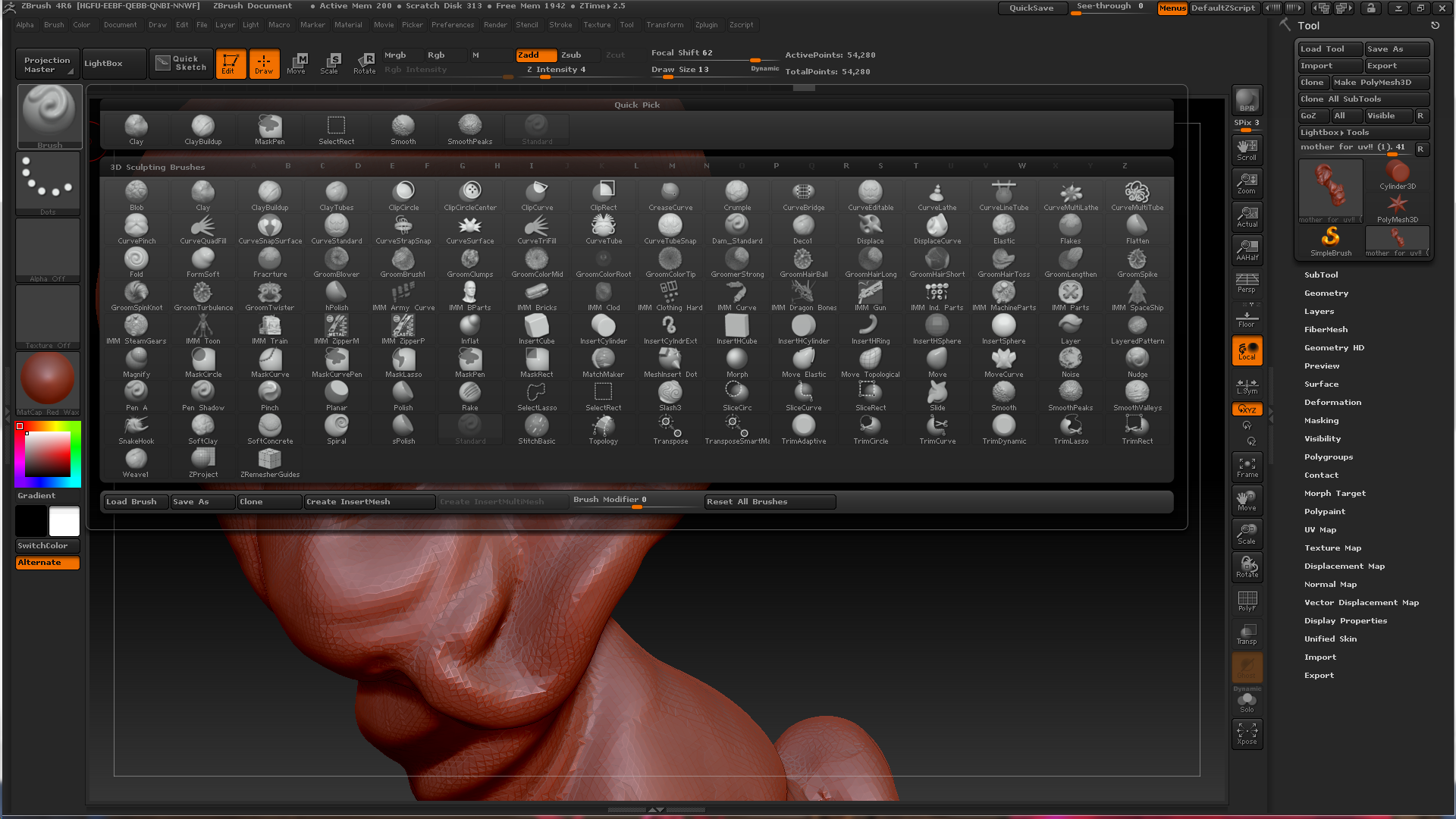Select the Nudge brush
This screenshot has height=819, width=1456.
[x=1137, y=362]
